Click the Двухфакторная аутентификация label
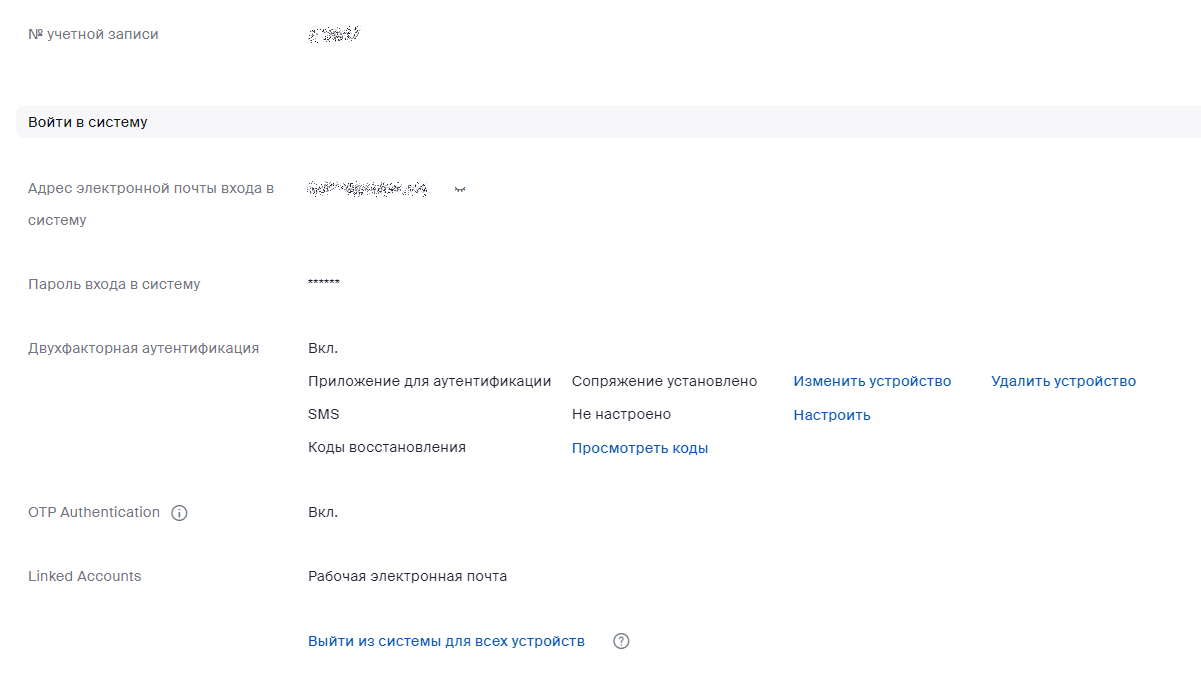The image size is (1201, 676). 143,348
